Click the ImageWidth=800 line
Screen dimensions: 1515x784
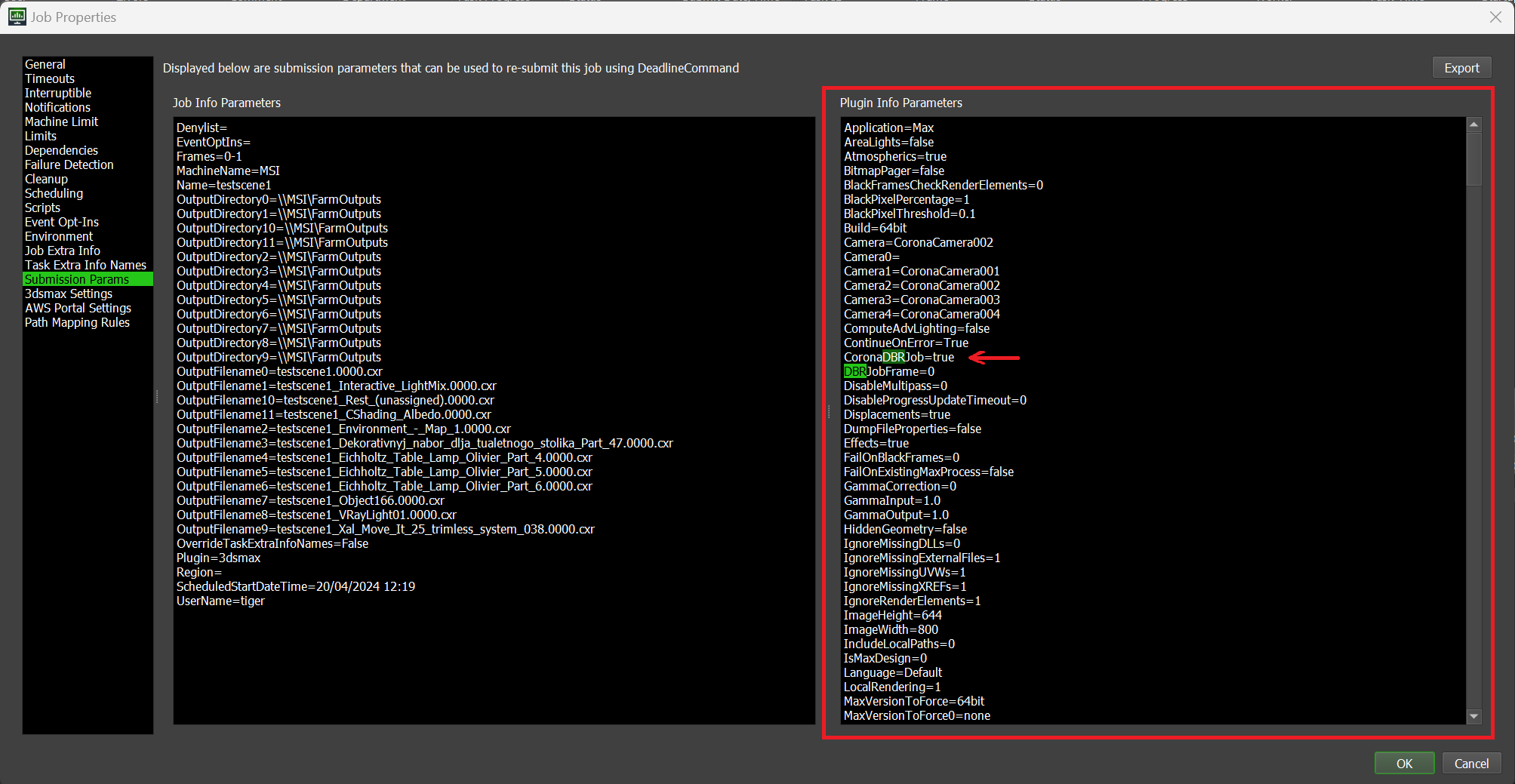(891, 629)
